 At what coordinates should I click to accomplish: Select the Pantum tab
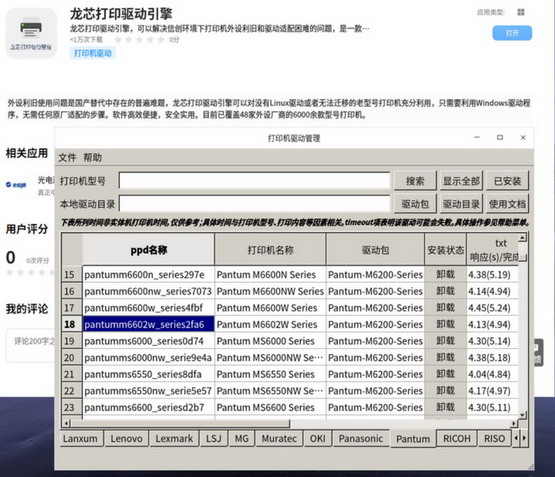413,439
